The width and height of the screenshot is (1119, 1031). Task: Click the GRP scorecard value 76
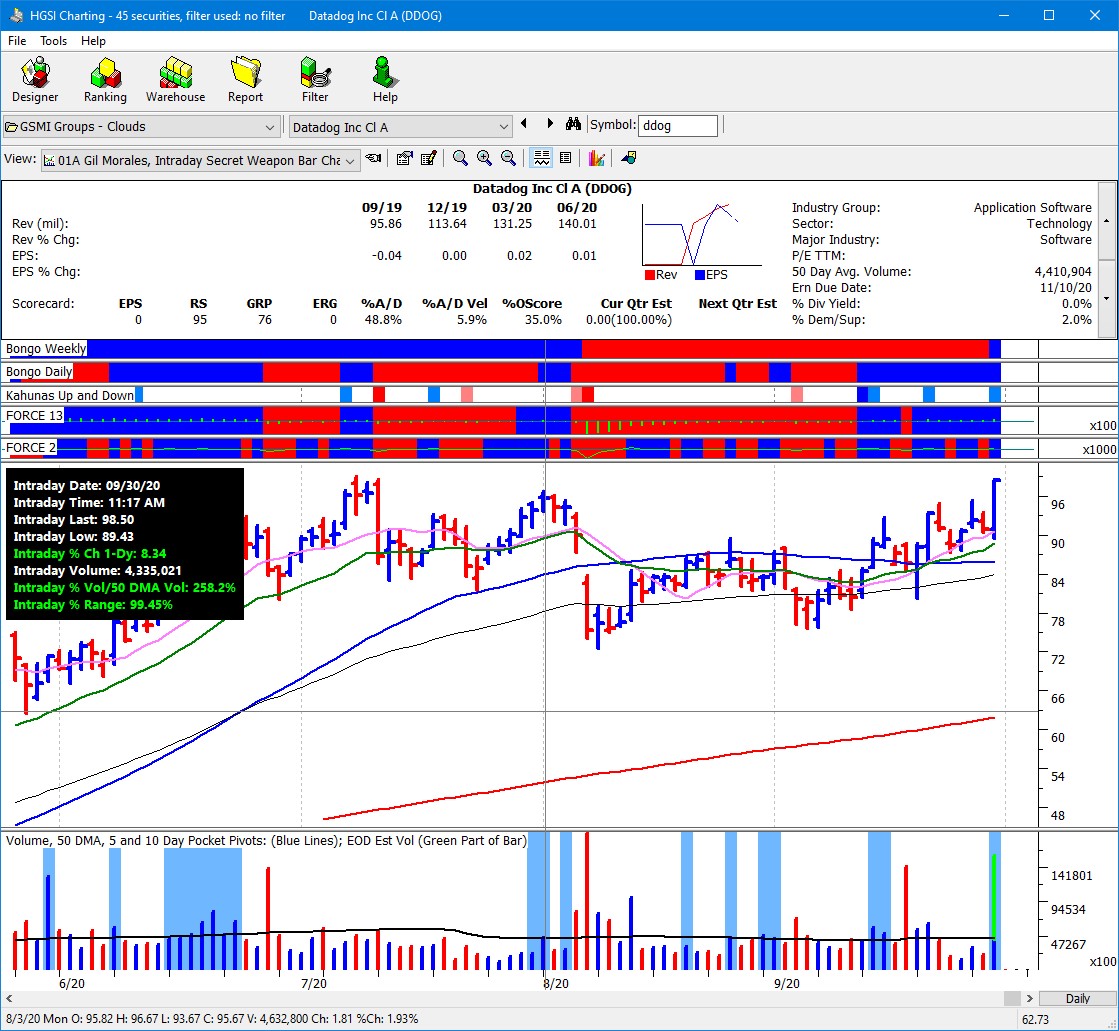[x=265, y=320]
